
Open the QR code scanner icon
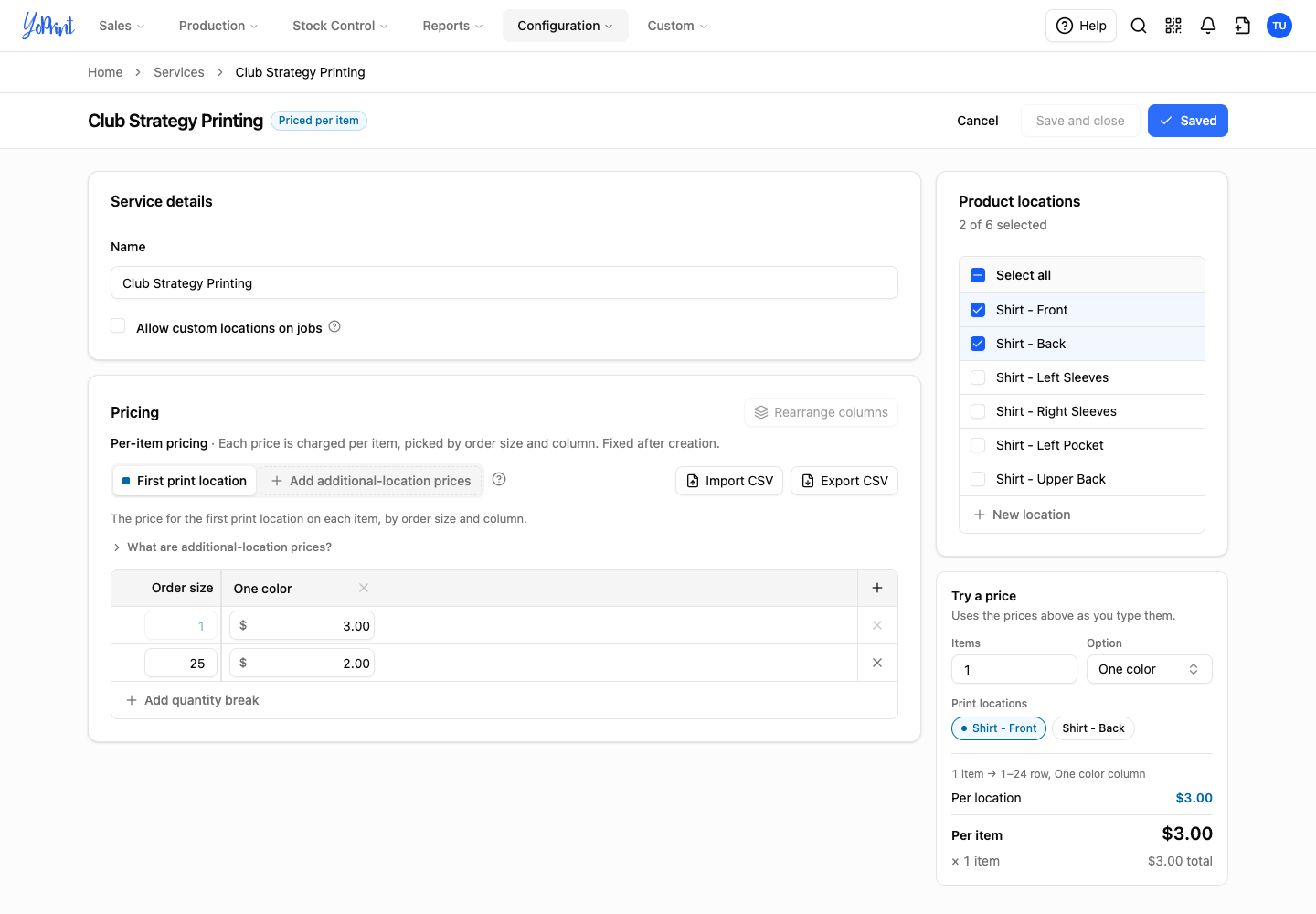point(1173,26)
